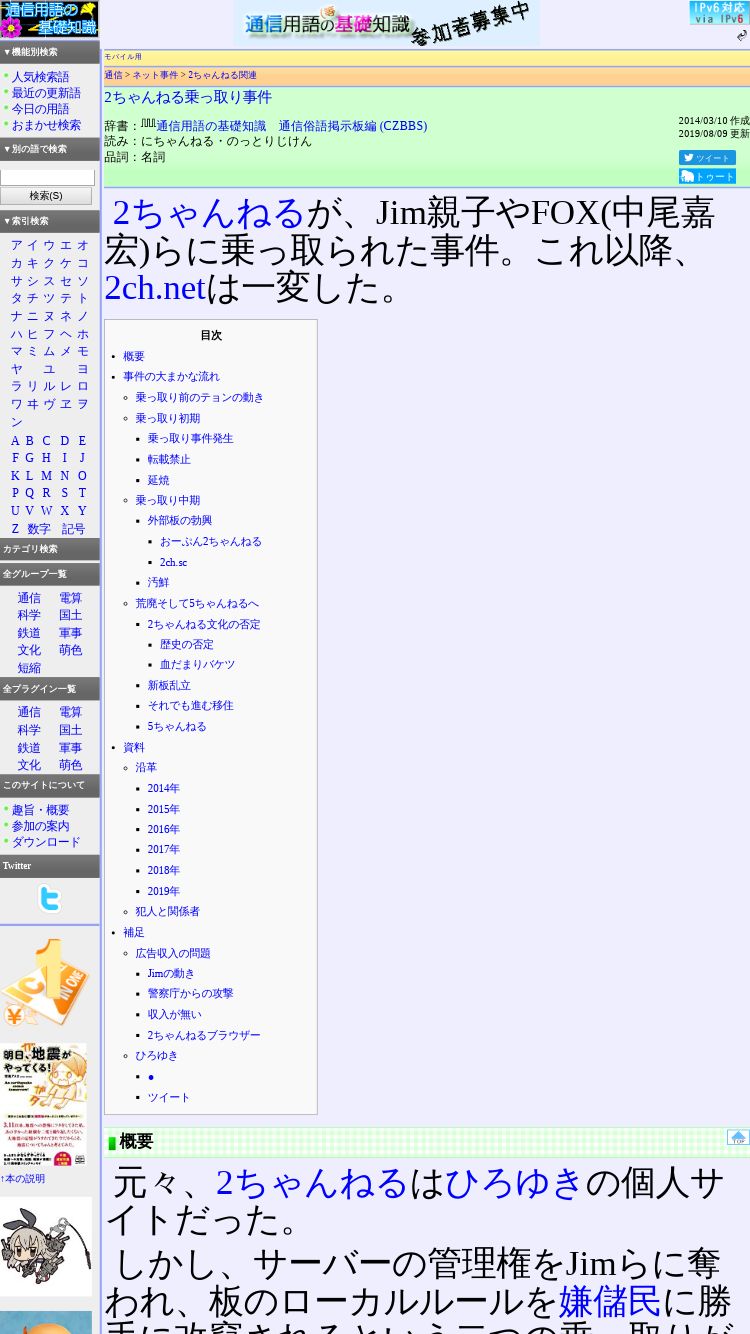Select index kana カ
The image size is (750, 1334).
click(x=16, y=263)
